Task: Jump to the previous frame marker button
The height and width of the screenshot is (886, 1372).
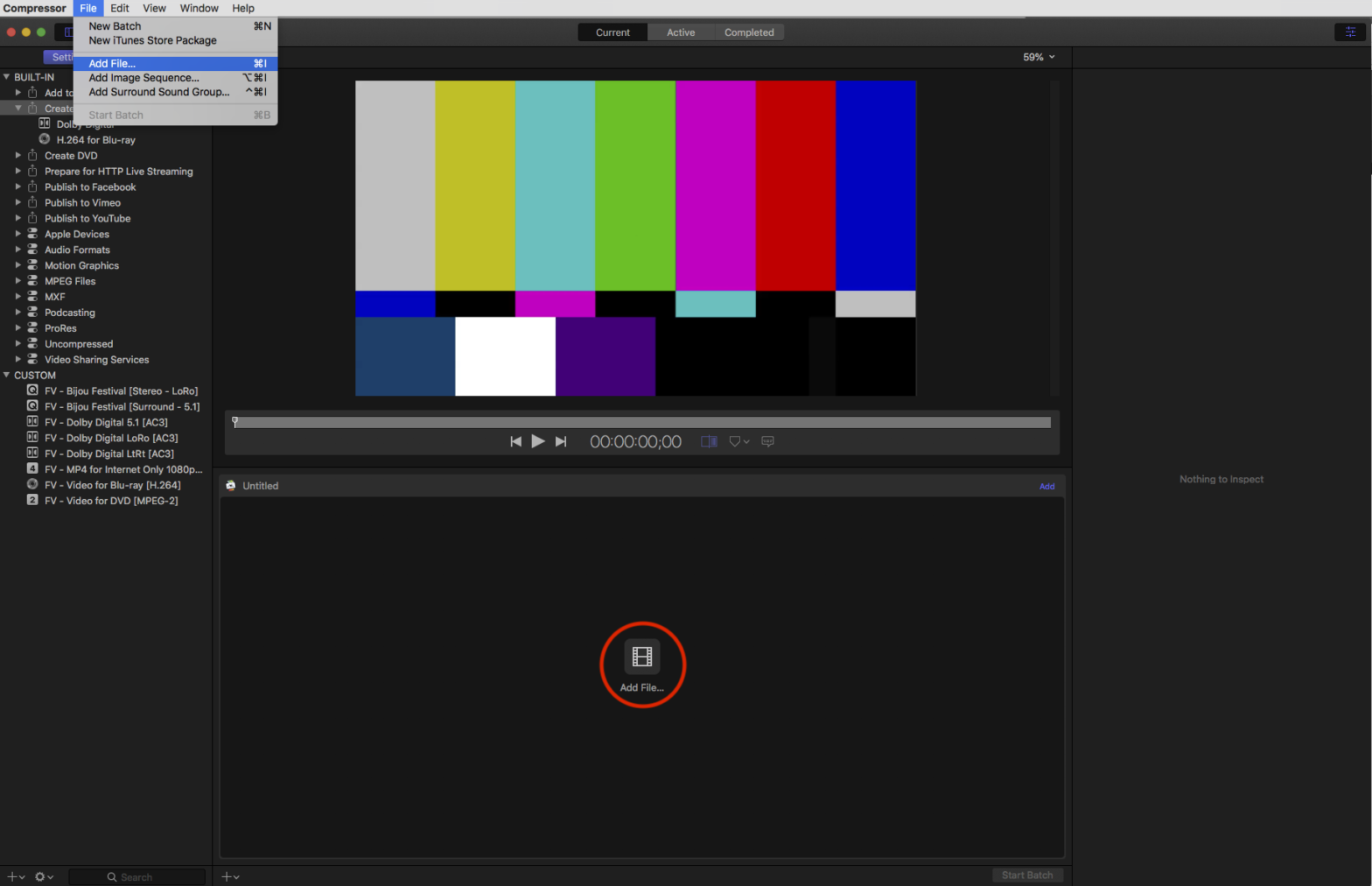Action: click(515, 442)
